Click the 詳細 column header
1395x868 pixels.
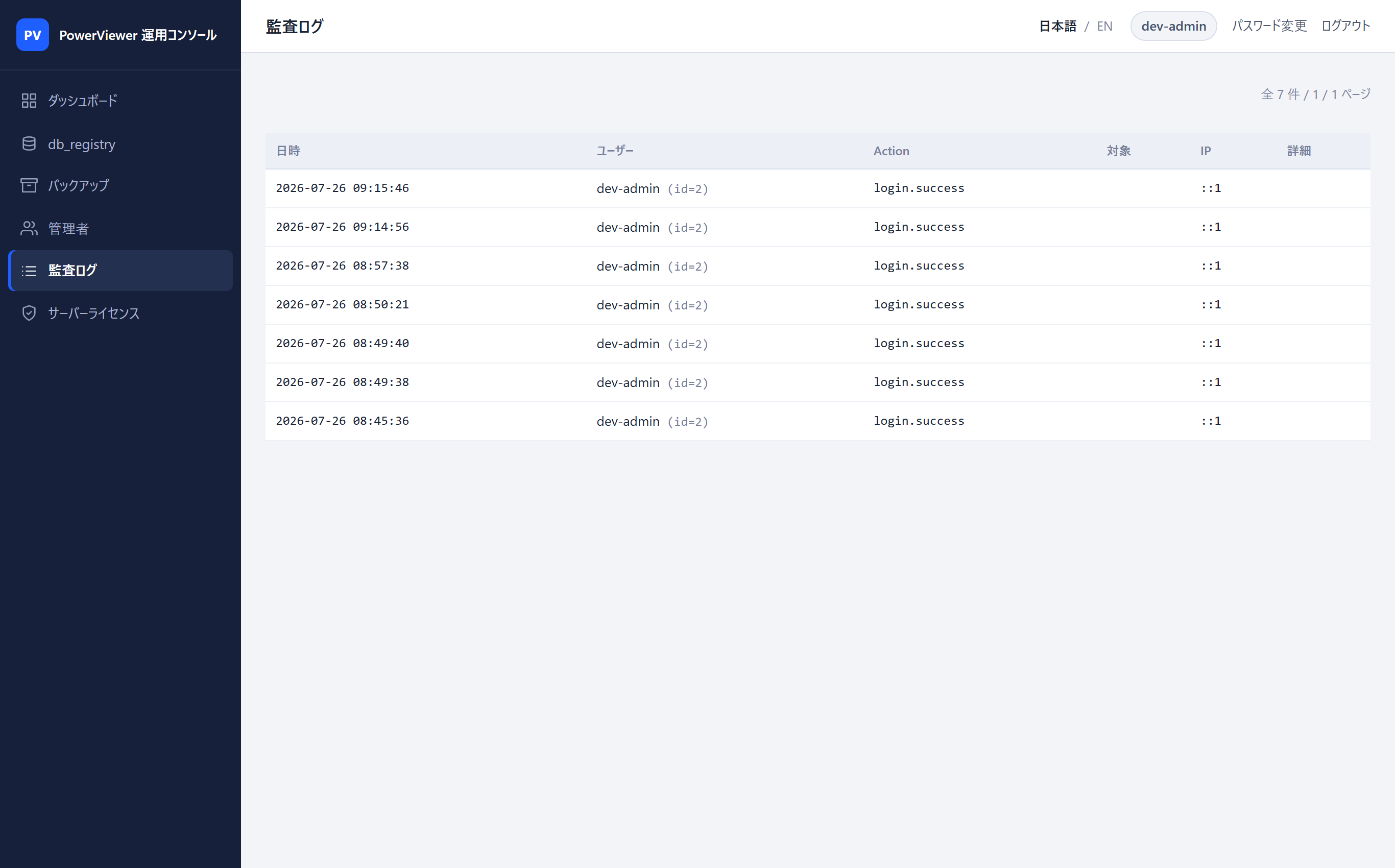pyautogui.click(x=1299, y=151)
